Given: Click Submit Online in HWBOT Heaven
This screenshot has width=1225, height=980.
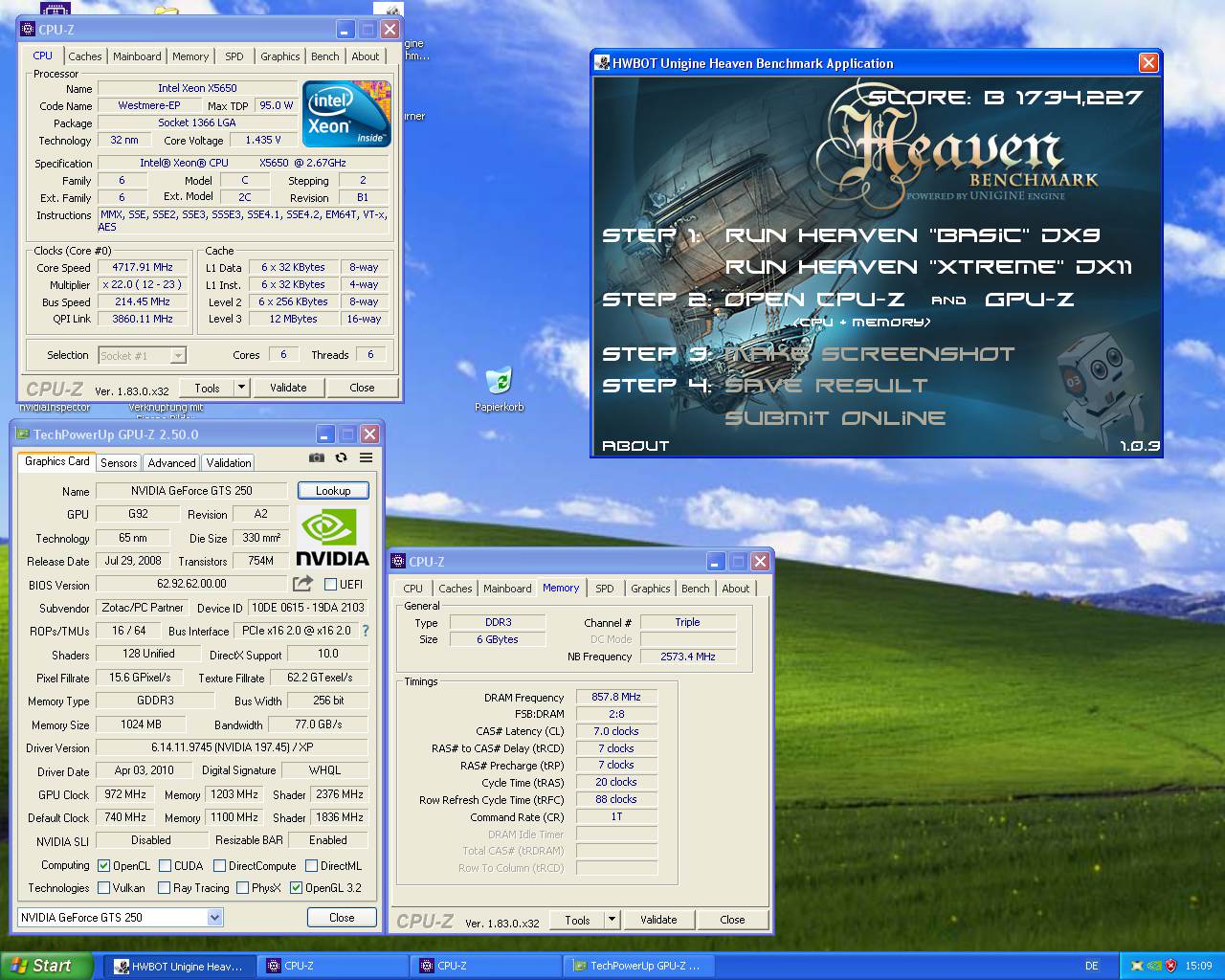Looking at the screenshot, I should pos(835,418).
